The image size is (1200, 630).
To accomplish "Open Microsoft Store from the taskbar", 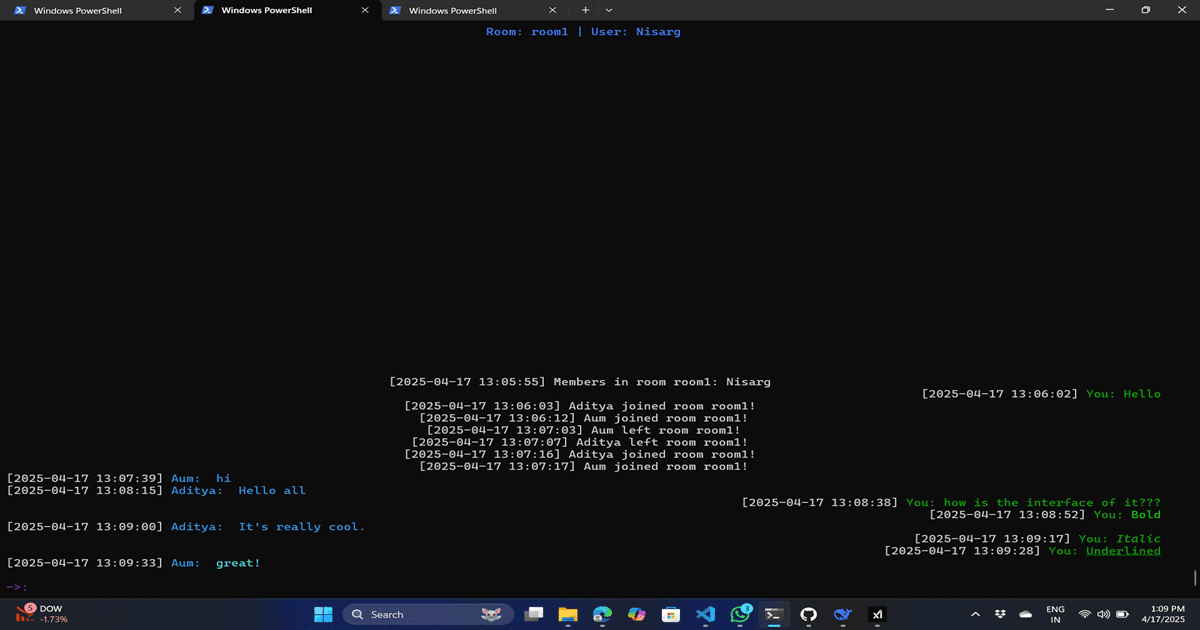I will tap(671, 614).
